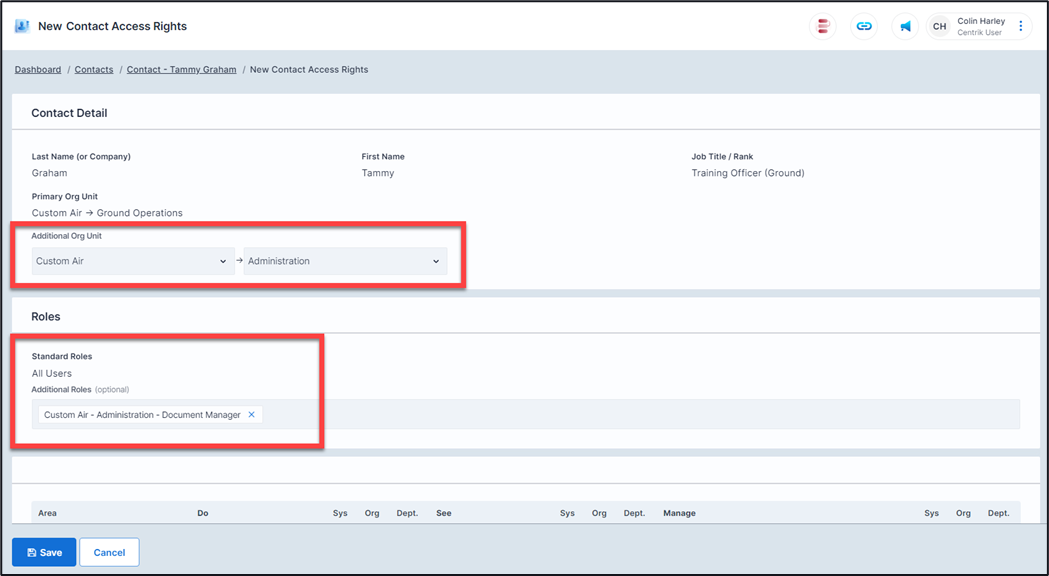Click the See column header
This screenshot has height=576, width=1049.
click(444, 513)
